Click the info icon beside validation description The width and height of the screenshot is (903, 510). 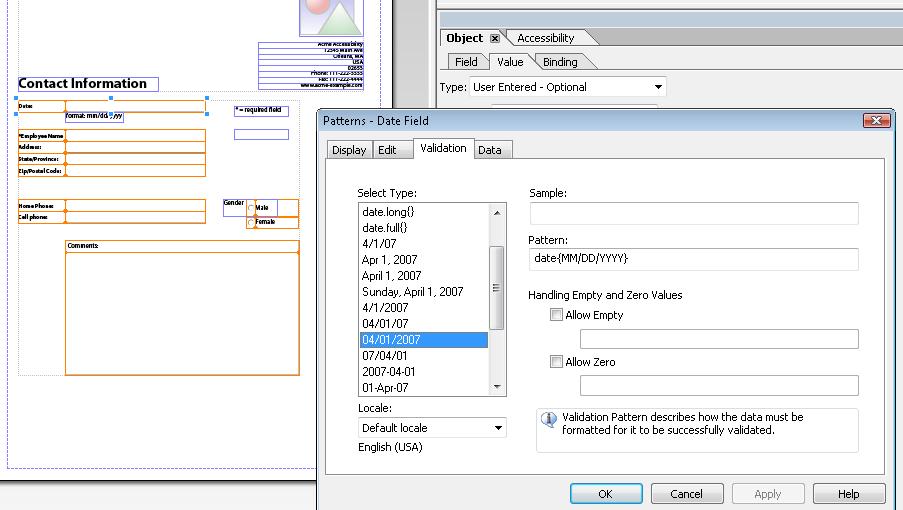pos(548,420)
